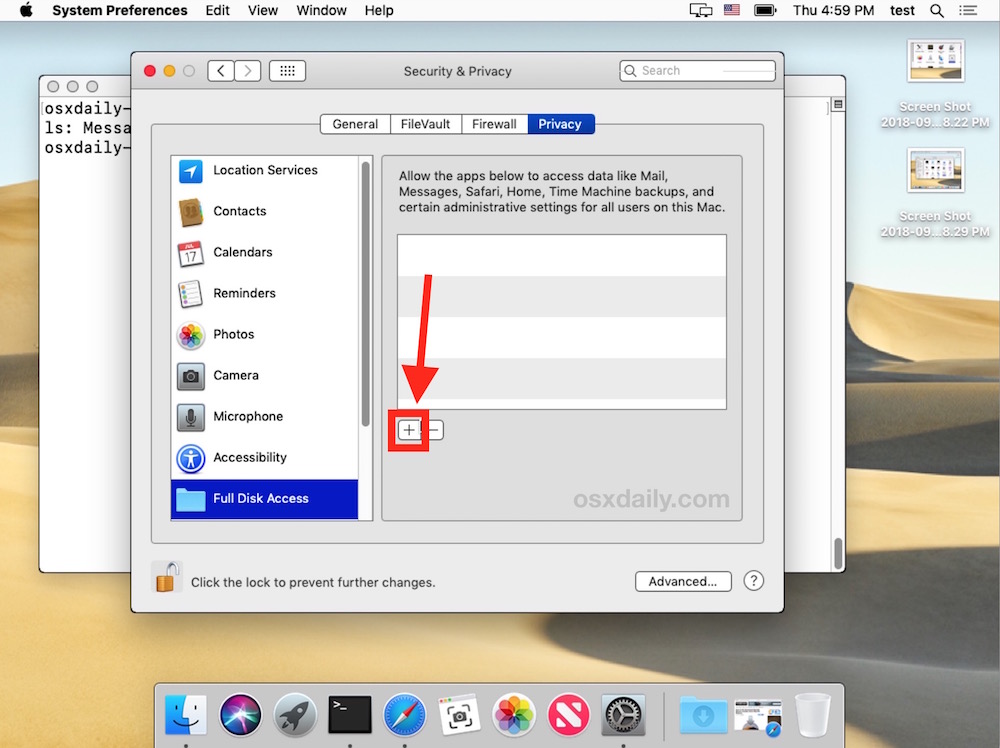1000x748 pixels.
Task: Open Safari from the Dock
Action: 404,714
